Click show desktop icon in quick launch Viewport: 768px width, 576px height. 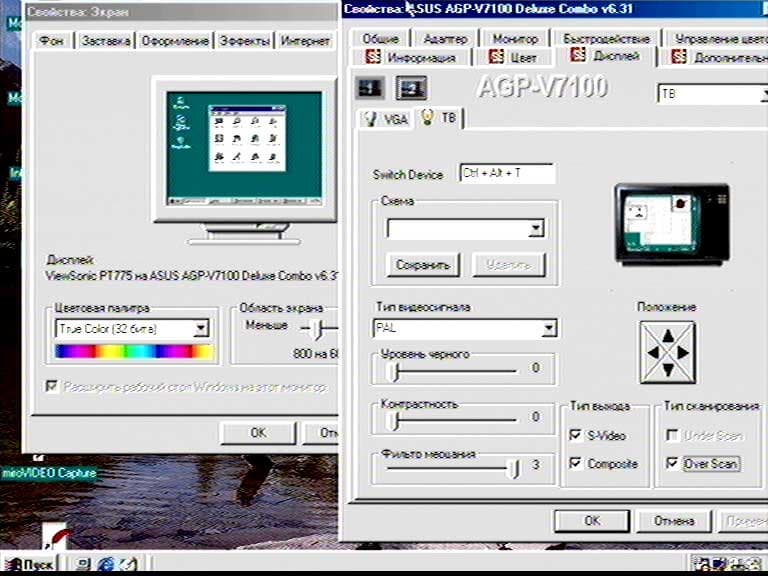coord(83,564)
